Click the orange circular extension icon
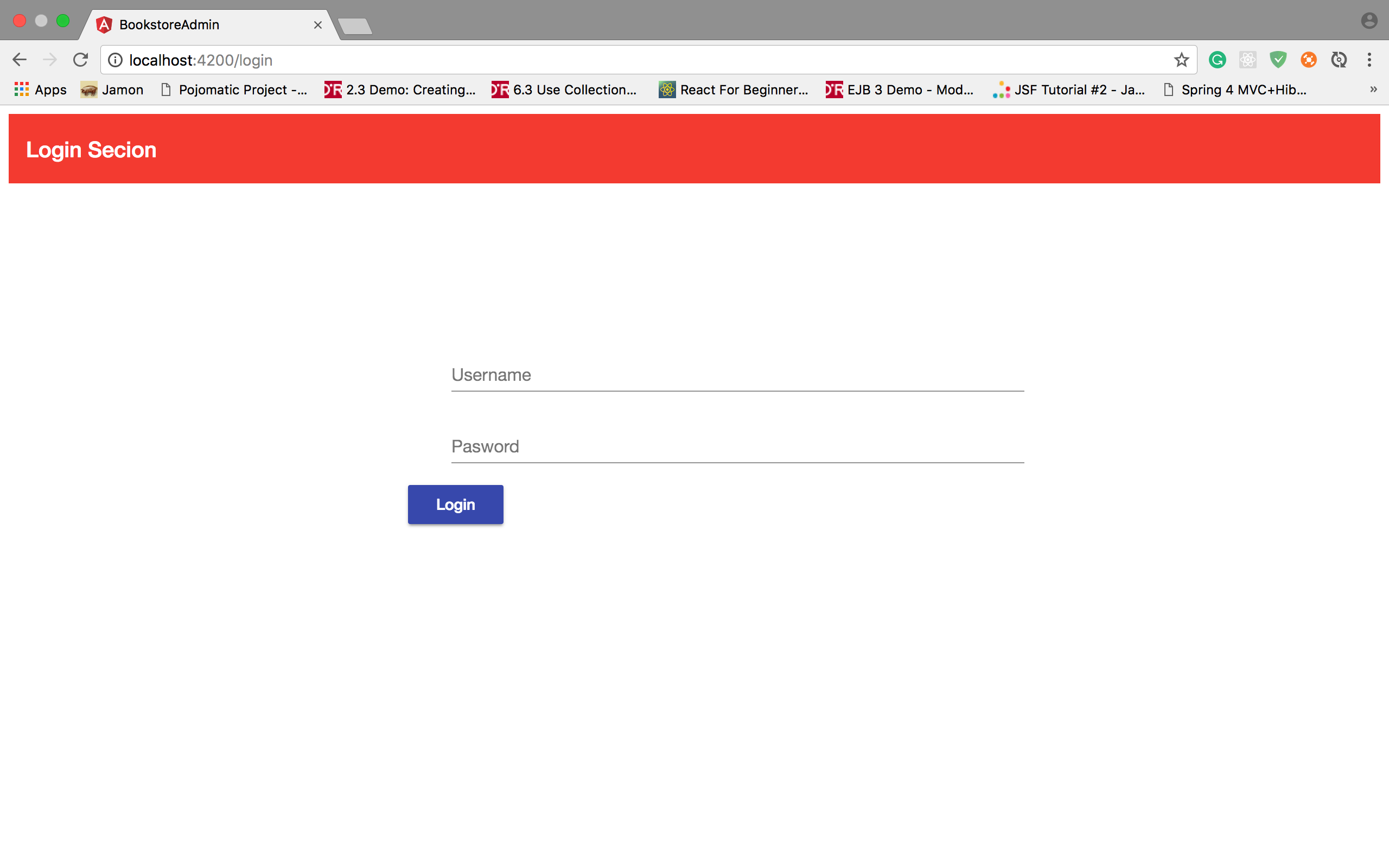1389x868 pixels. click(1308, 60)
